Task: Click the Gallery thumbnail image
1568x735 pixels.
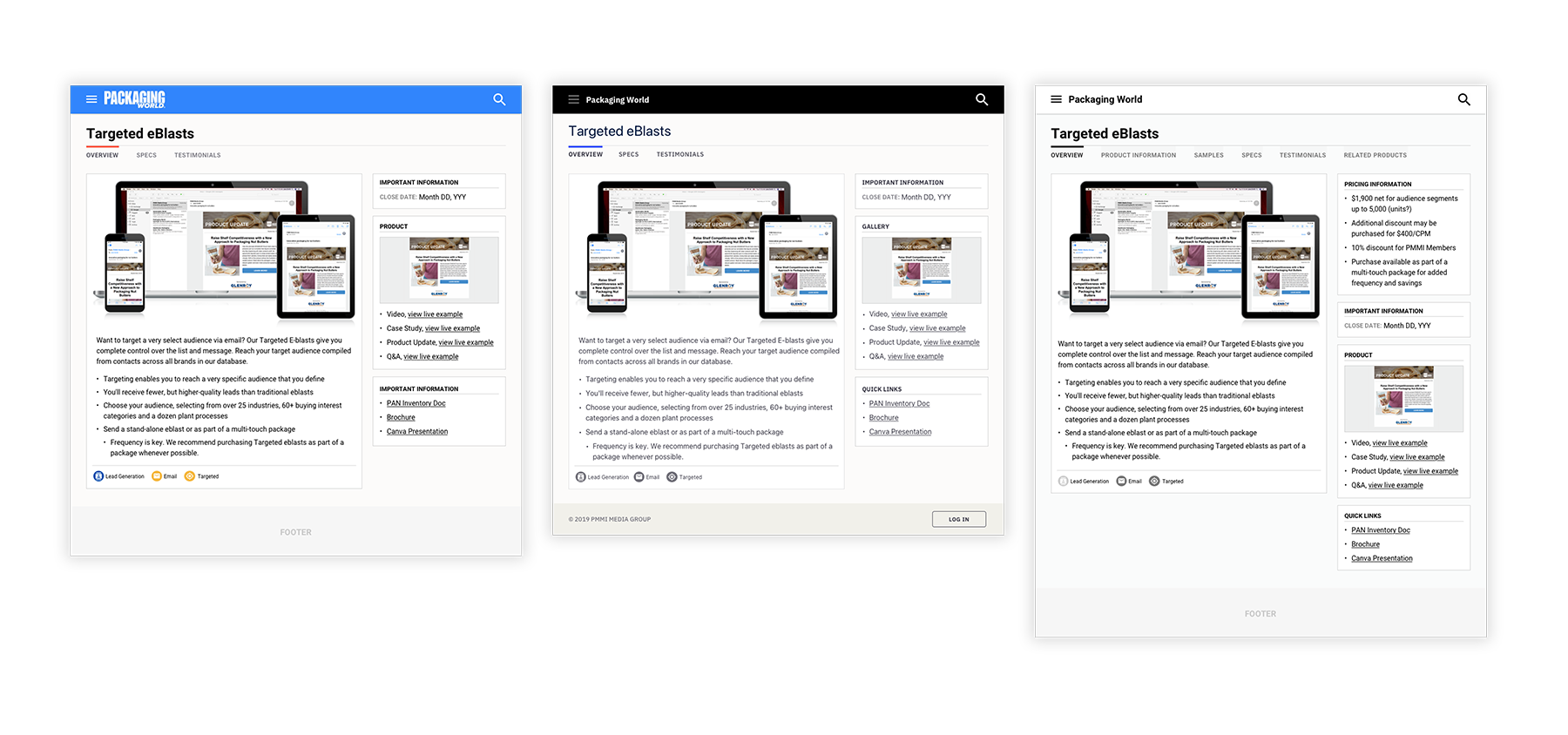Action: pos(921,269)
